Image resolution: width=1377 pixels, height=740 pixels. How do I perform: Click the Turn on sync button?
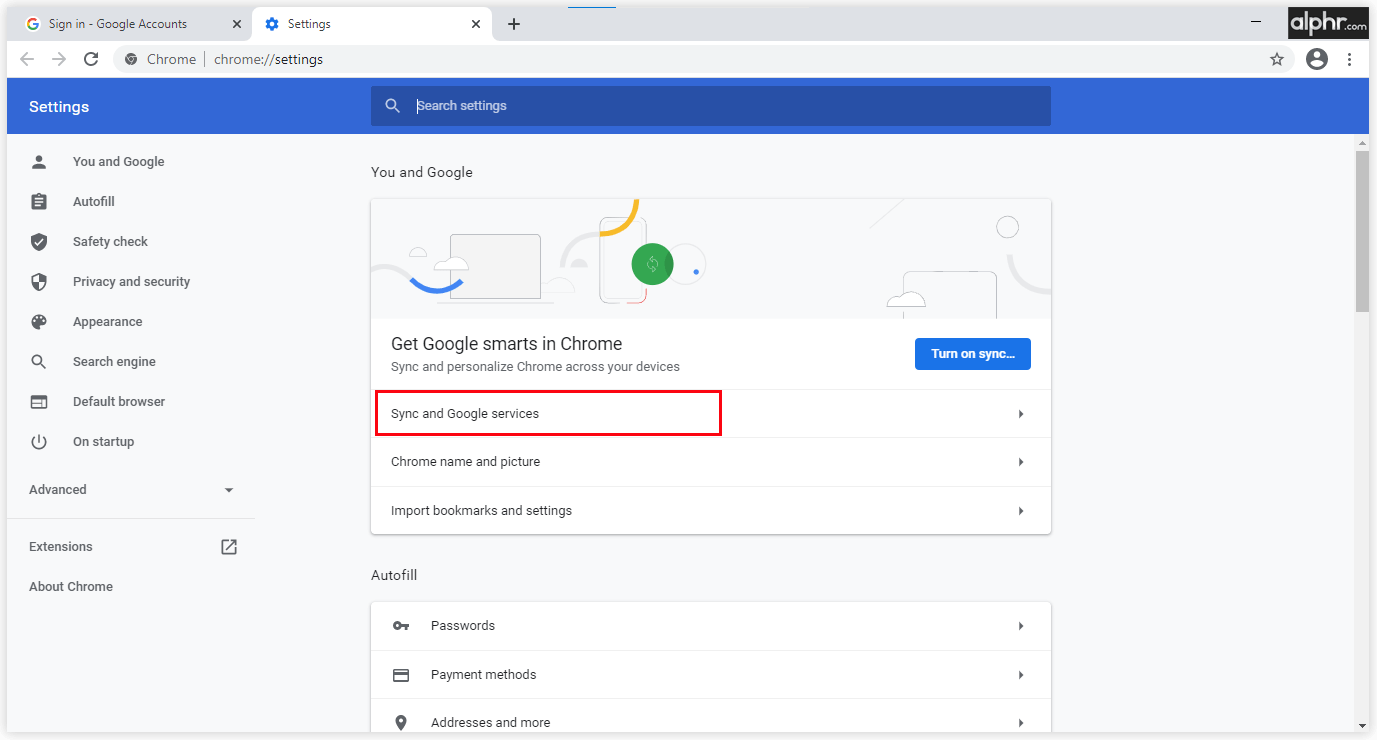point(972,353)
